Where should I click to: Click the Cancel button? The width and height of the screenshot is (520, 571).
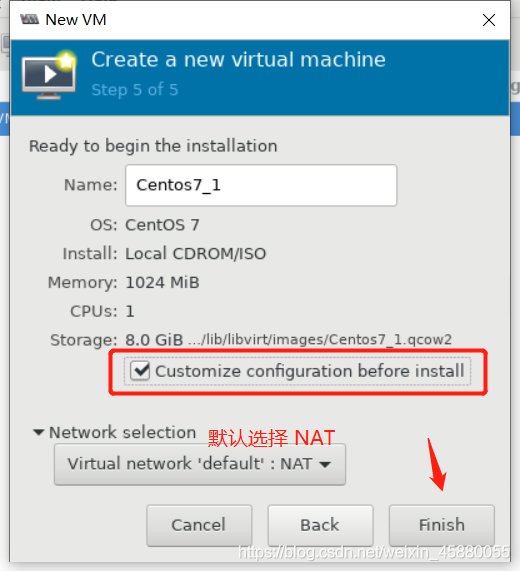199,525
